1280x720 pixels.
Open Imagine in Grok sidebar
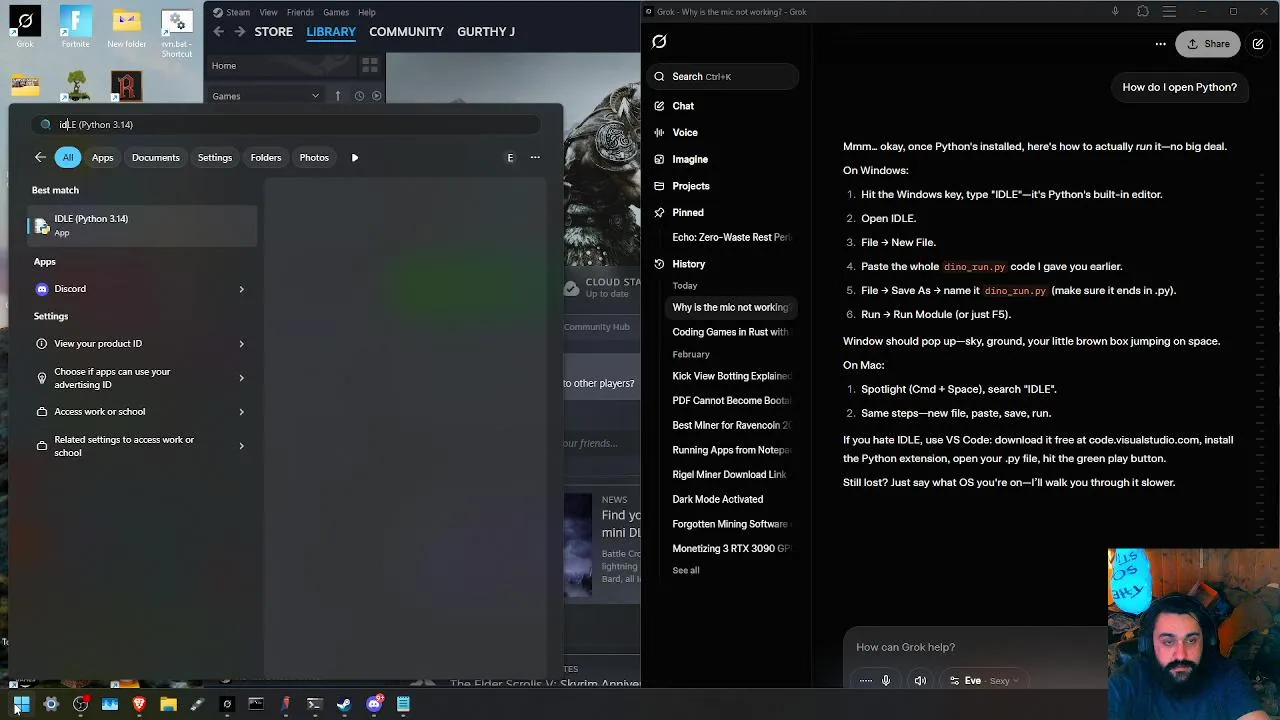(690, 159)
